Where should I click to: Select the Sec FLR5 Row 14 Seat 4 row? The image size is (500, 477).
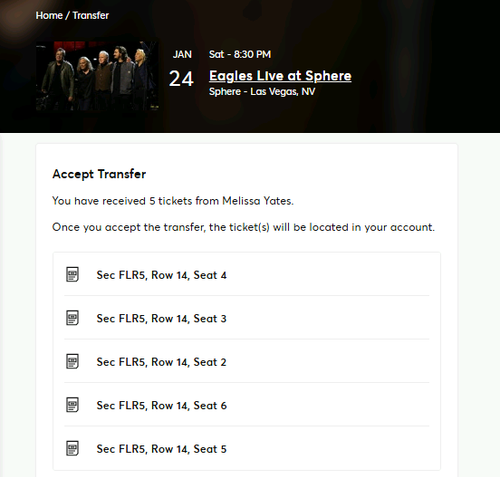pos(247,275)
